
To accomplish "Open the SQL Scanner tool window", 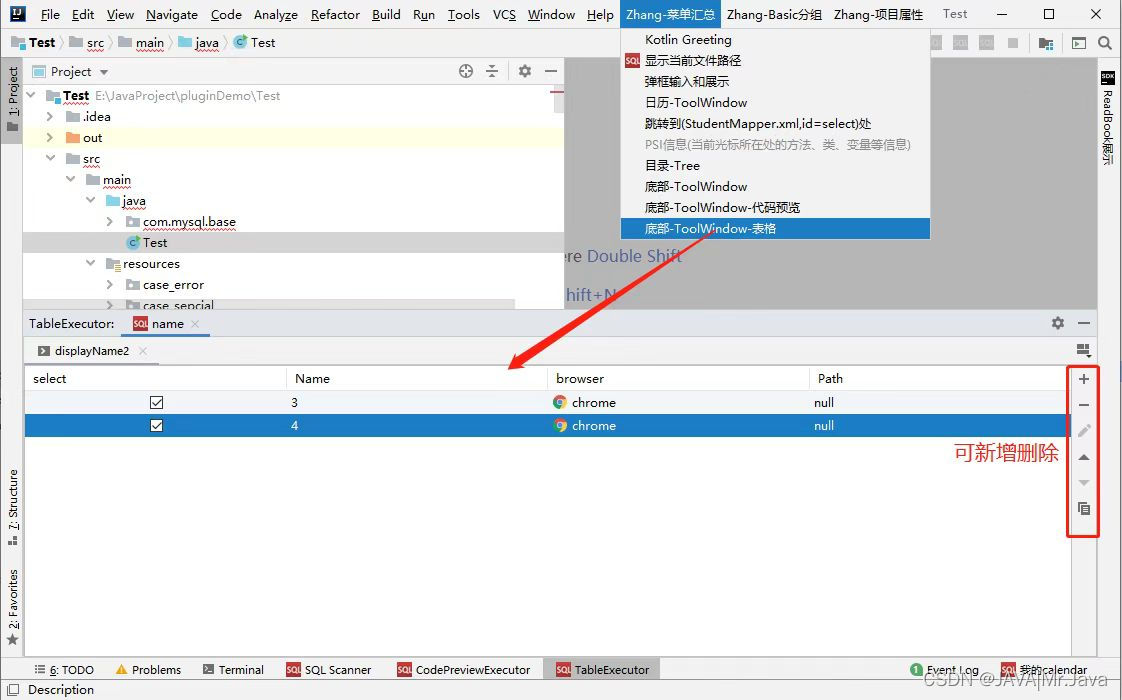I will coord(329,670).
